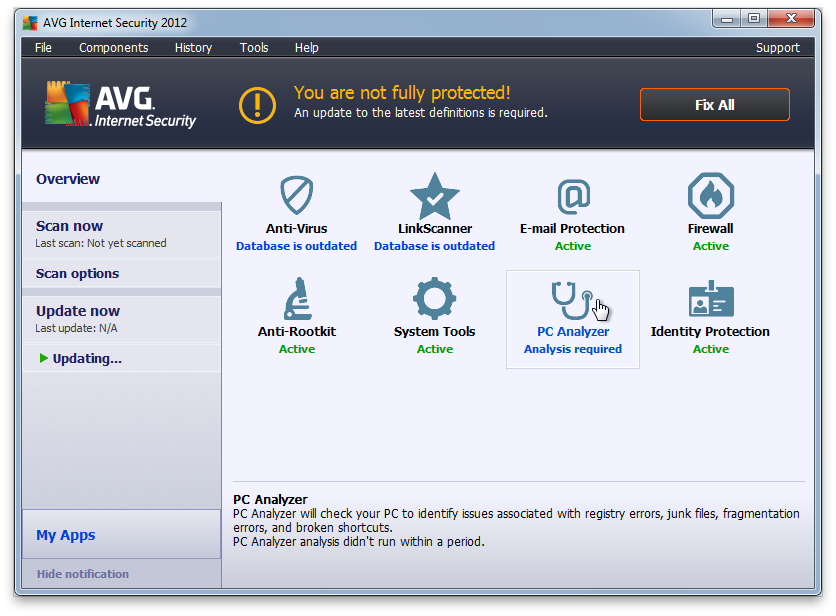Open the File menu
Image resolution: width=836 pixels, height=616 pixels.
43,47
